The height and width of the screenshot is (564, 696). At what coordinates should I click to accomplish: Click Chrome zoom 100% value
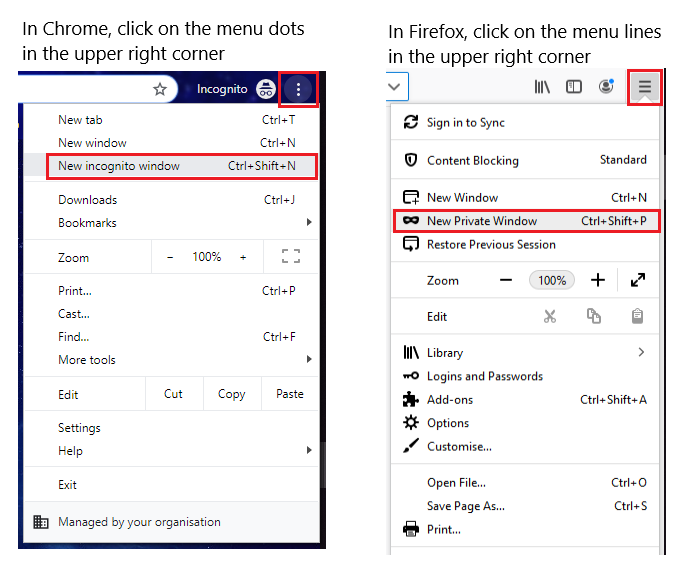coord(207,257)
